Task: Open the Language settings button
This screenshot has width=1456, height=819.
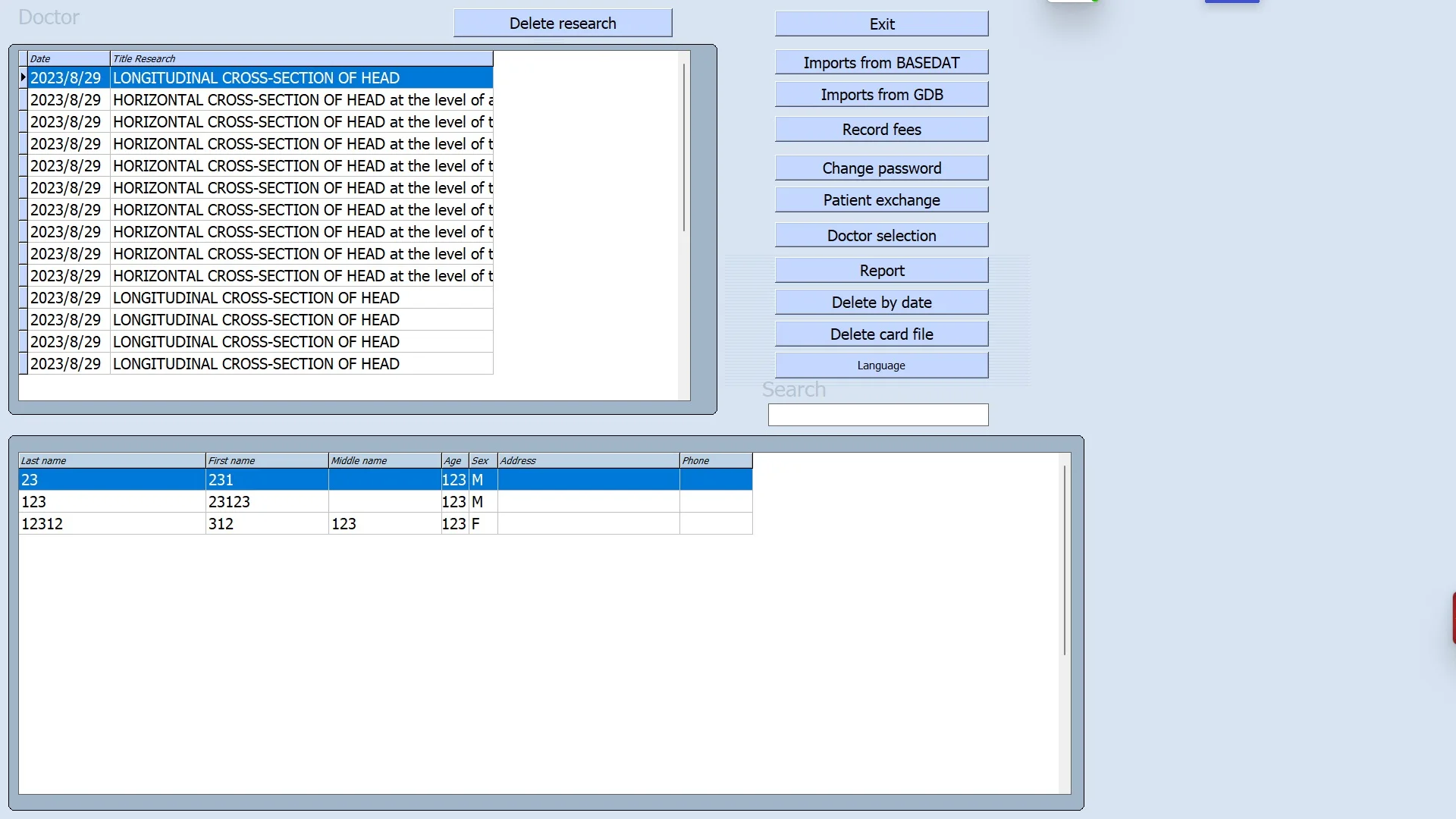Action: 881,365
